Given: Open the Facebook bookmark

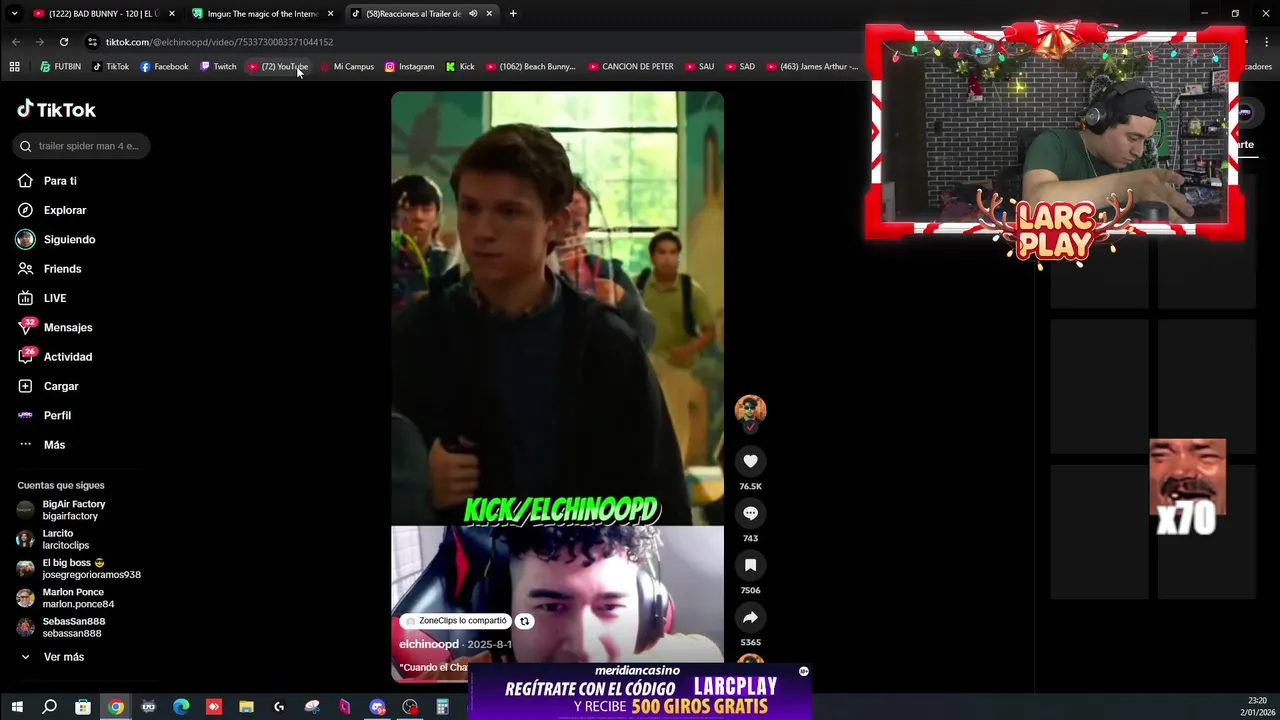Looking at the screenshot, I should click(x=164, y=67).
